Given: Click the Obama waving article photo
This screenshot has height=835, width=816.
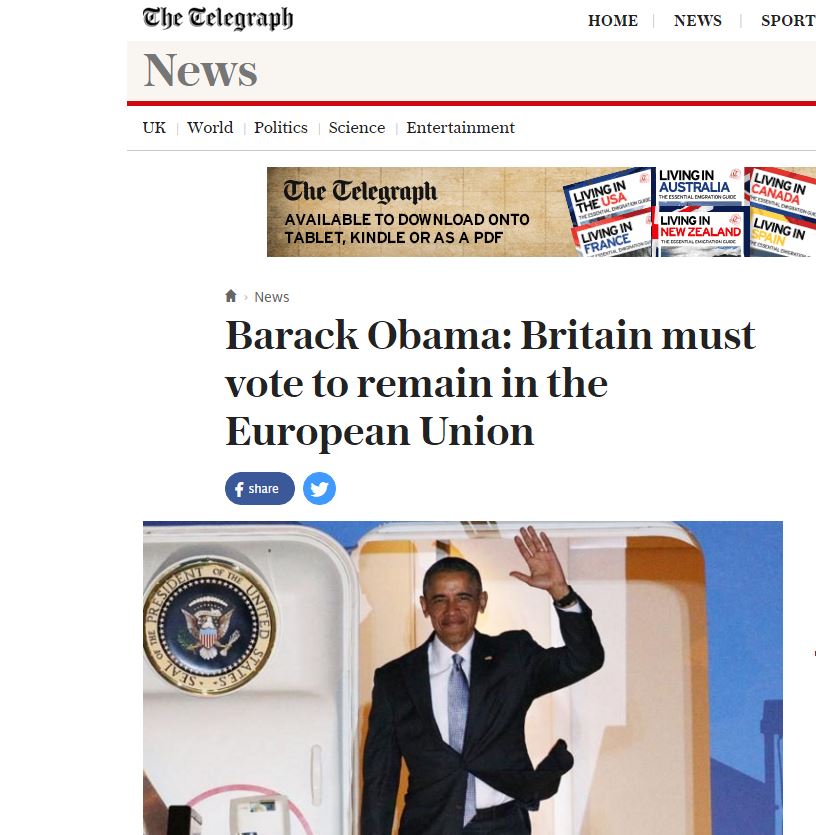Looking at the screenshot, I should click(x=463, y=678).
